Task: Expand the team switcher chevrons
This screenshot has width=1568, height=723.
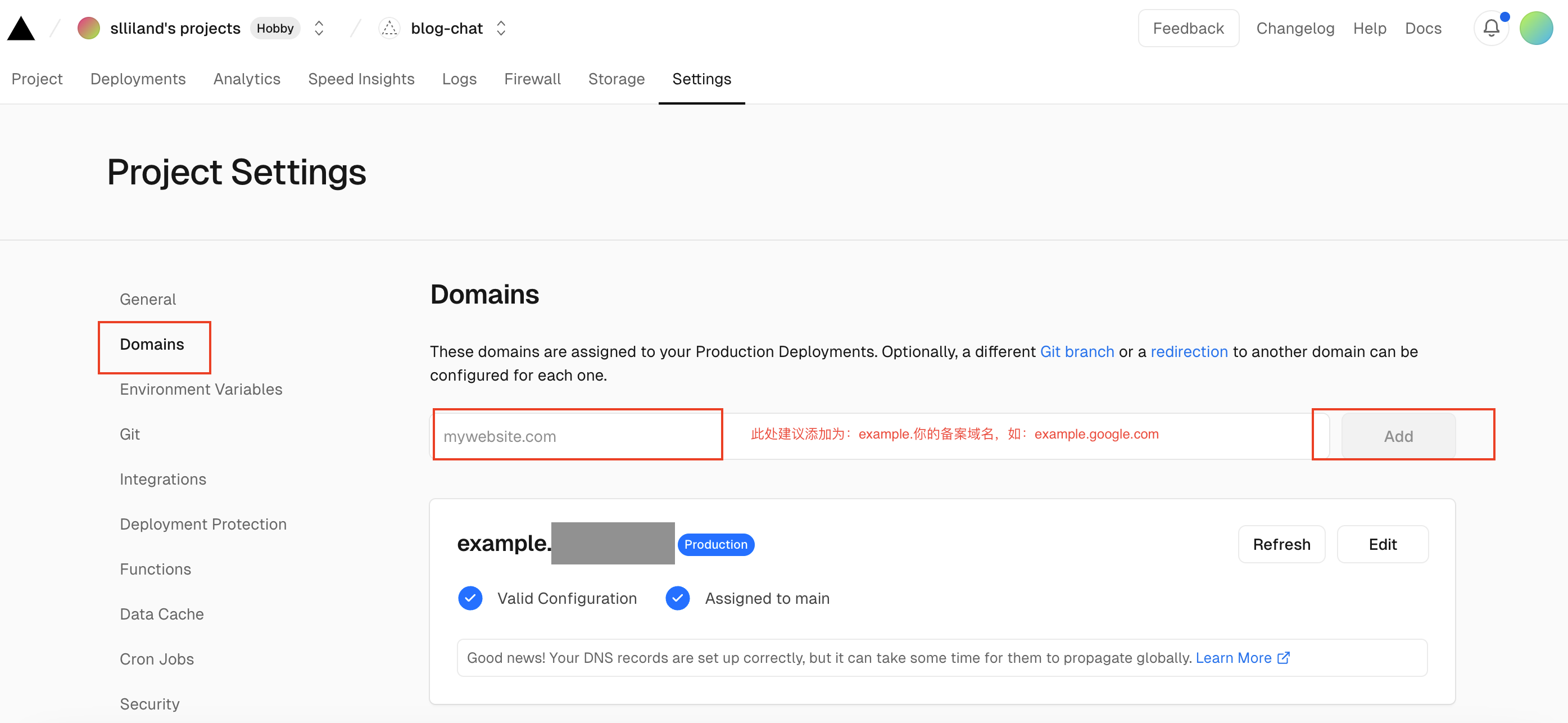Action: (318, 28)
